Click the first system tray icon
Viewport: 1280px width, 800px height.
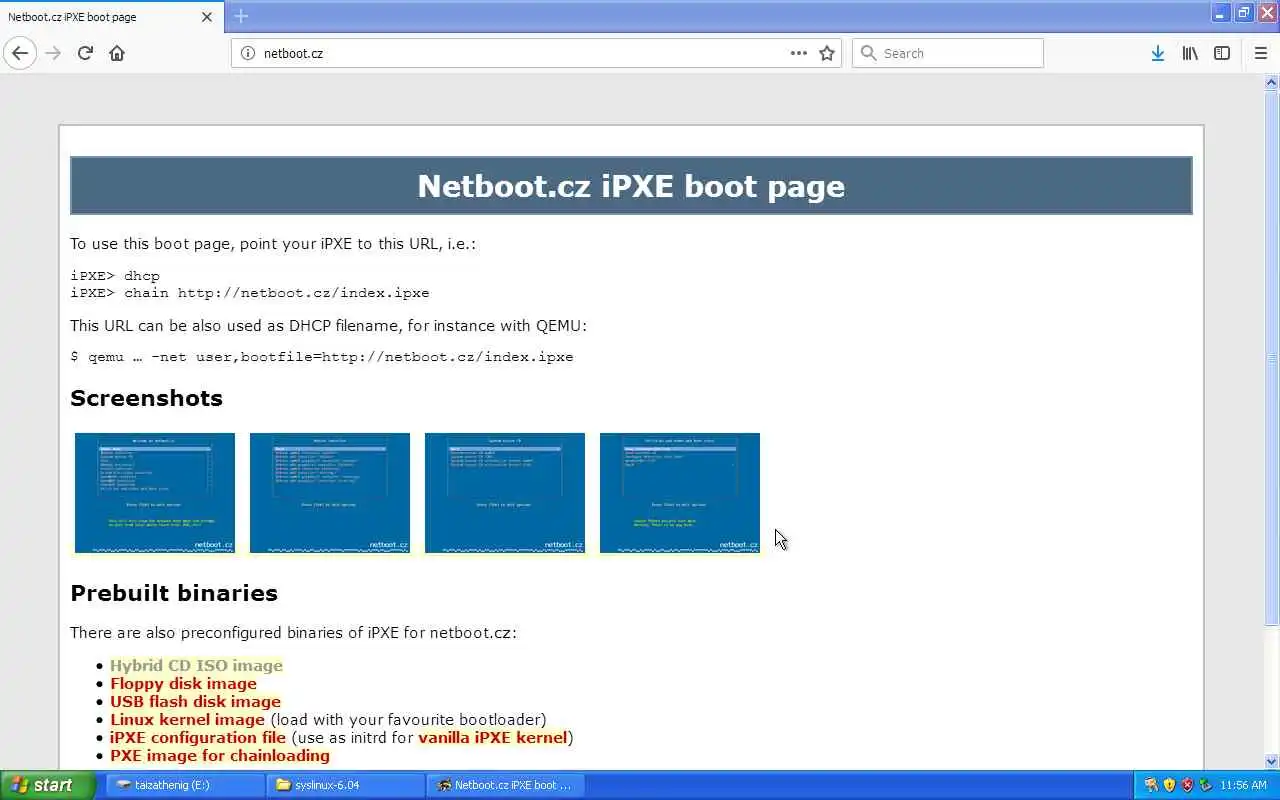pyautogui.click(x=1151, y=785)
